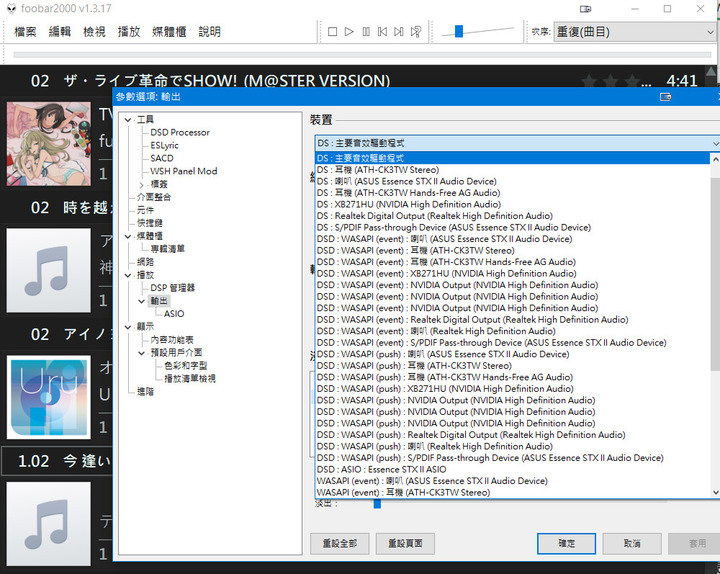Click the Random playback button
This screenshot has height=574, width=720.
pyautogui.click(x=416, y=32)
